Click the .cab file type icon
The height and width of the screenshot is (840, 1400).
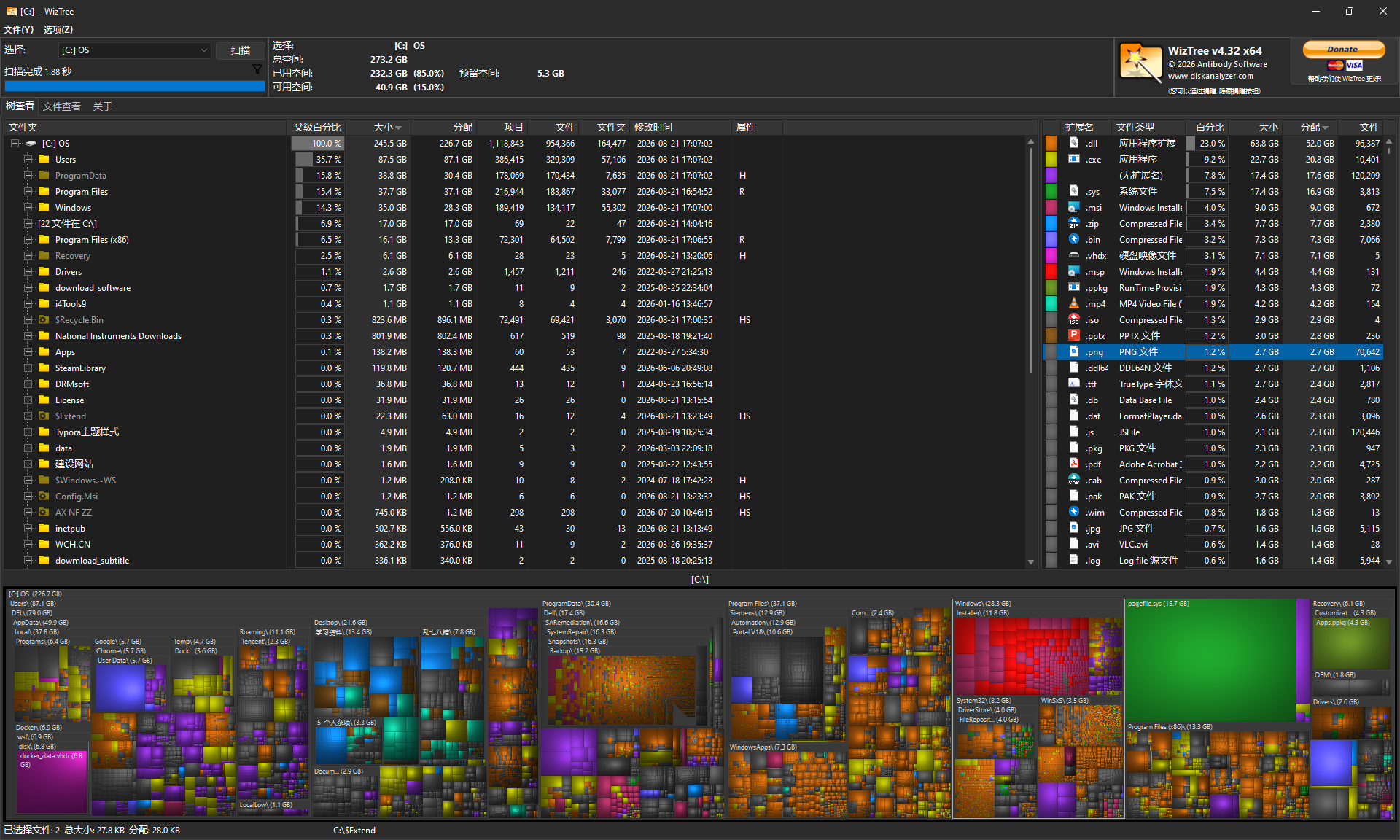point(1074,480)
